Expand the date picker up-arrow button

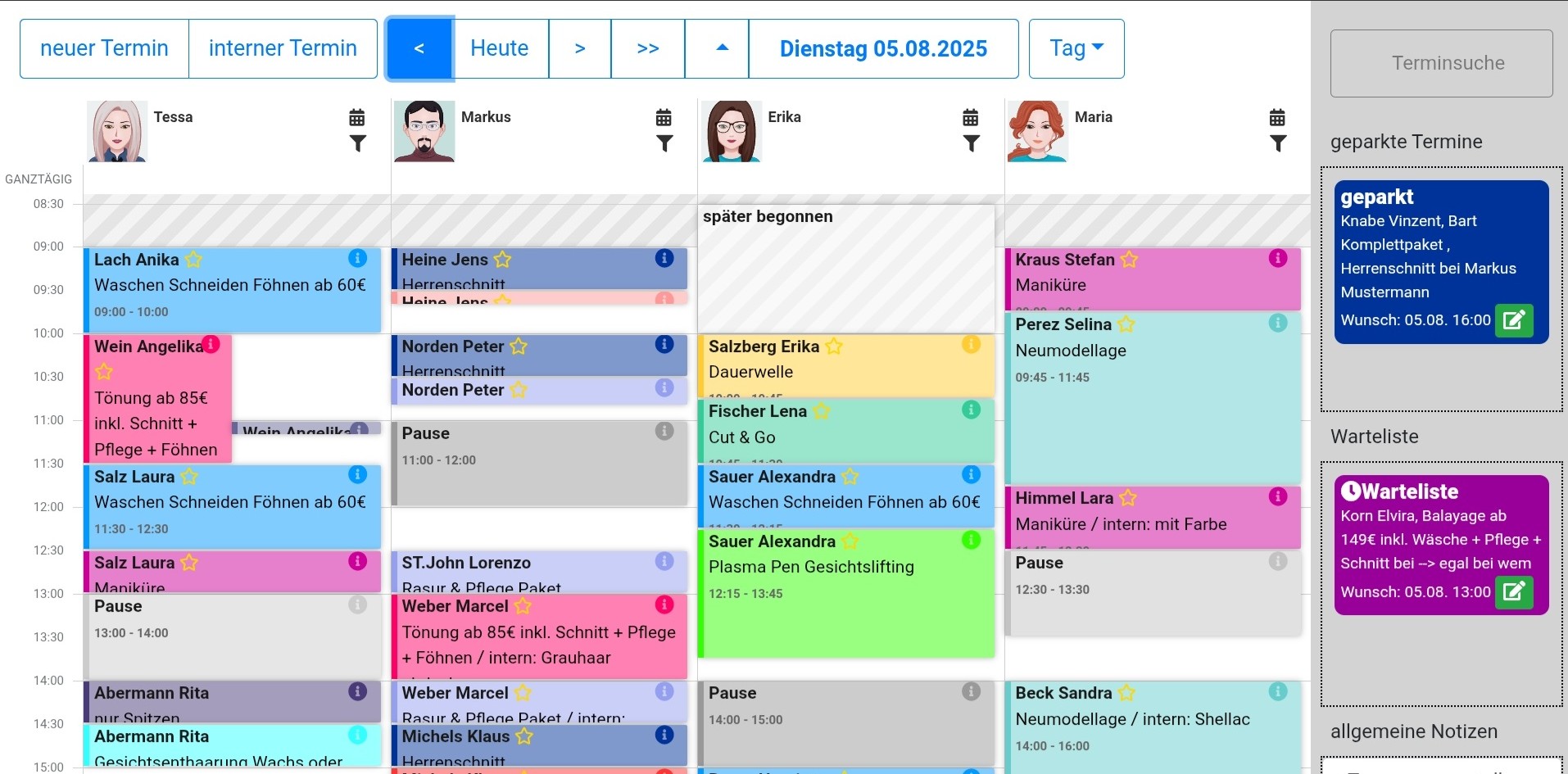(722, 48)
